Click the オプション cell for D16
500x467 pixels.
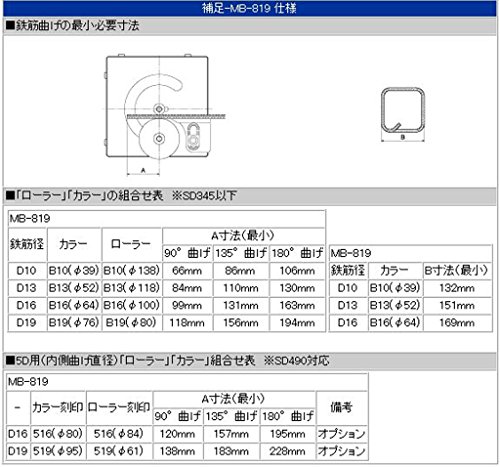coord(342,434)
